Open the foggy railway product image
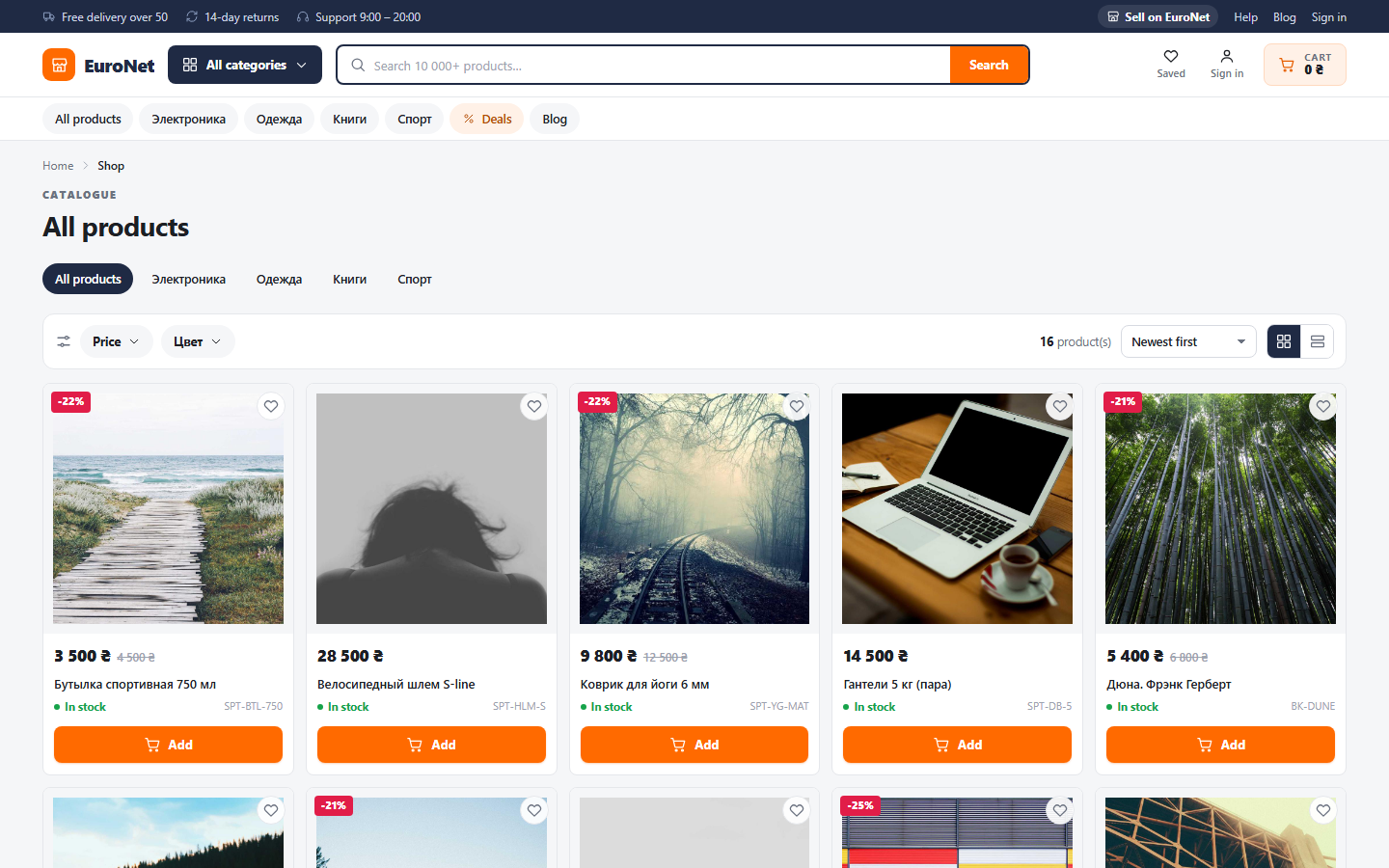 point(694,508)
